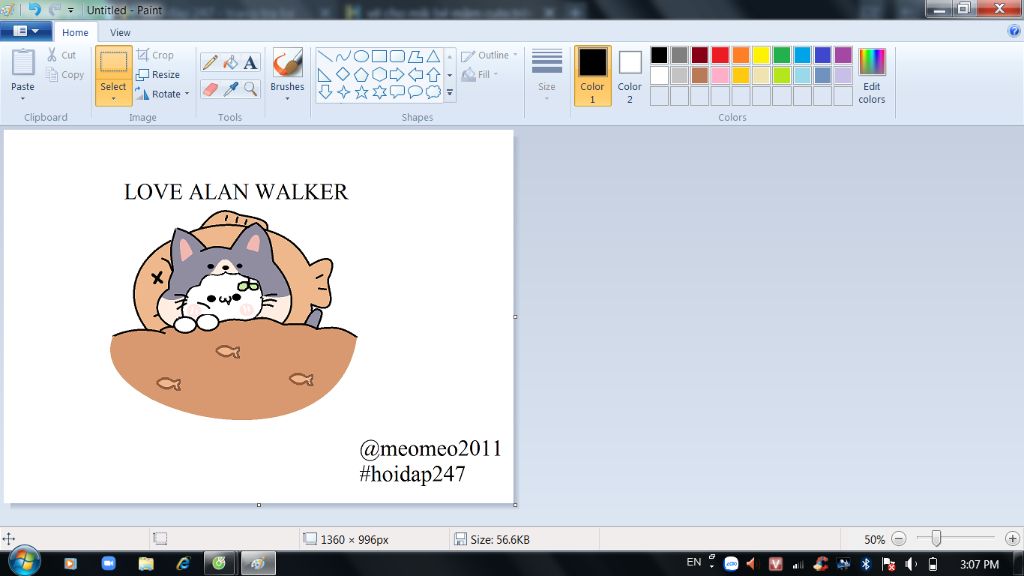This screenshot has height=576, width=1024.
Task: Open File Explorer folder in taskbar
Action: click(146, 563)
